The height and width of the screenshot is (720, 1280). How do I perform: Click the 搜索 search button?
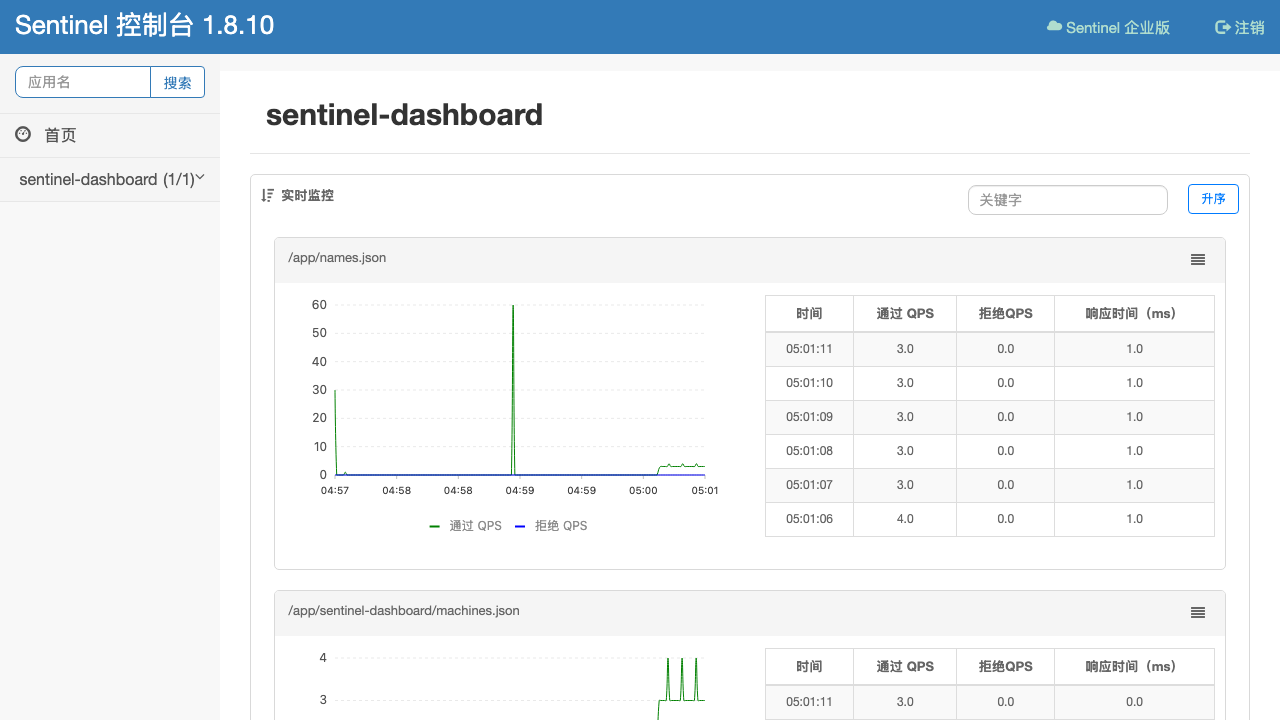coord(178,82)
